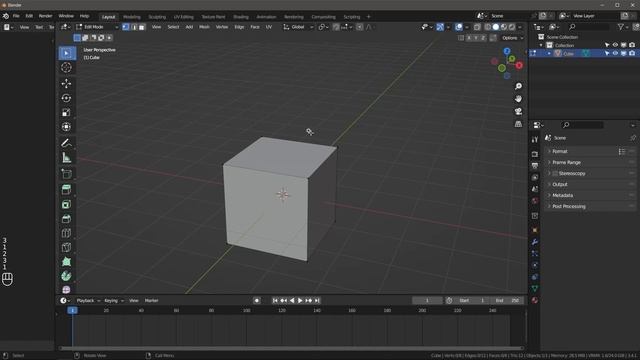Open the Object Data mesh properties tab
640x360 pixels.
coord(535,289)
